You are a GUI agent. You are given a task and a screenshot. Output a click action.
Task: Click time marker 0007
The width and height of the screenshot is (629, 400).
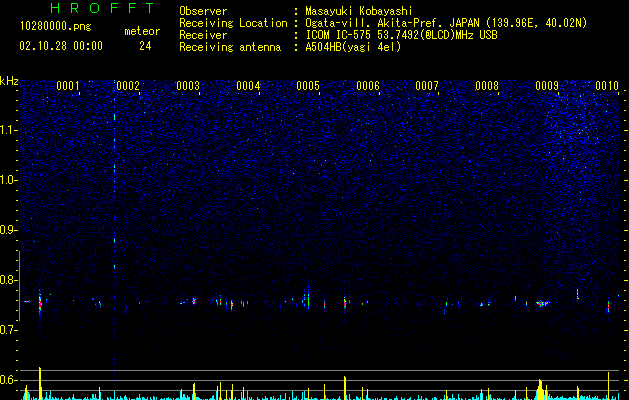pos(427,85)
